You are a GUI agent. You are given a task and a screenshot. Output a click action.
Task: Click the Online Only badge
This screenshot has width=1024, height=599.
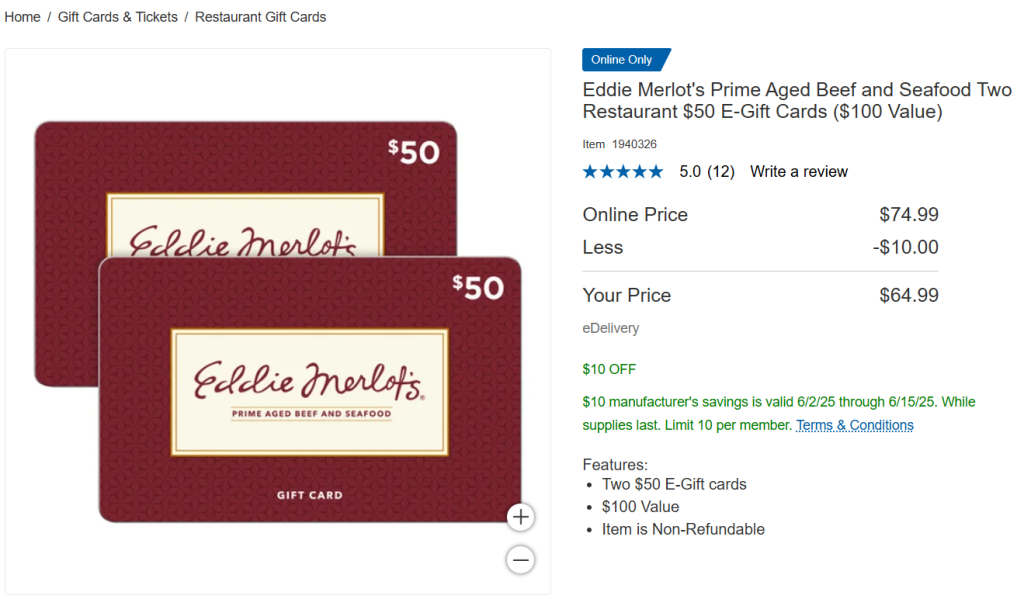(624, 60)
